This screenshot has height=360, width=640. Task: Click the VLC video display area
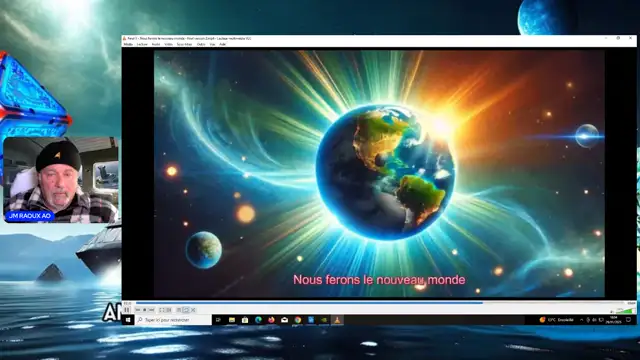click(379, 173)
